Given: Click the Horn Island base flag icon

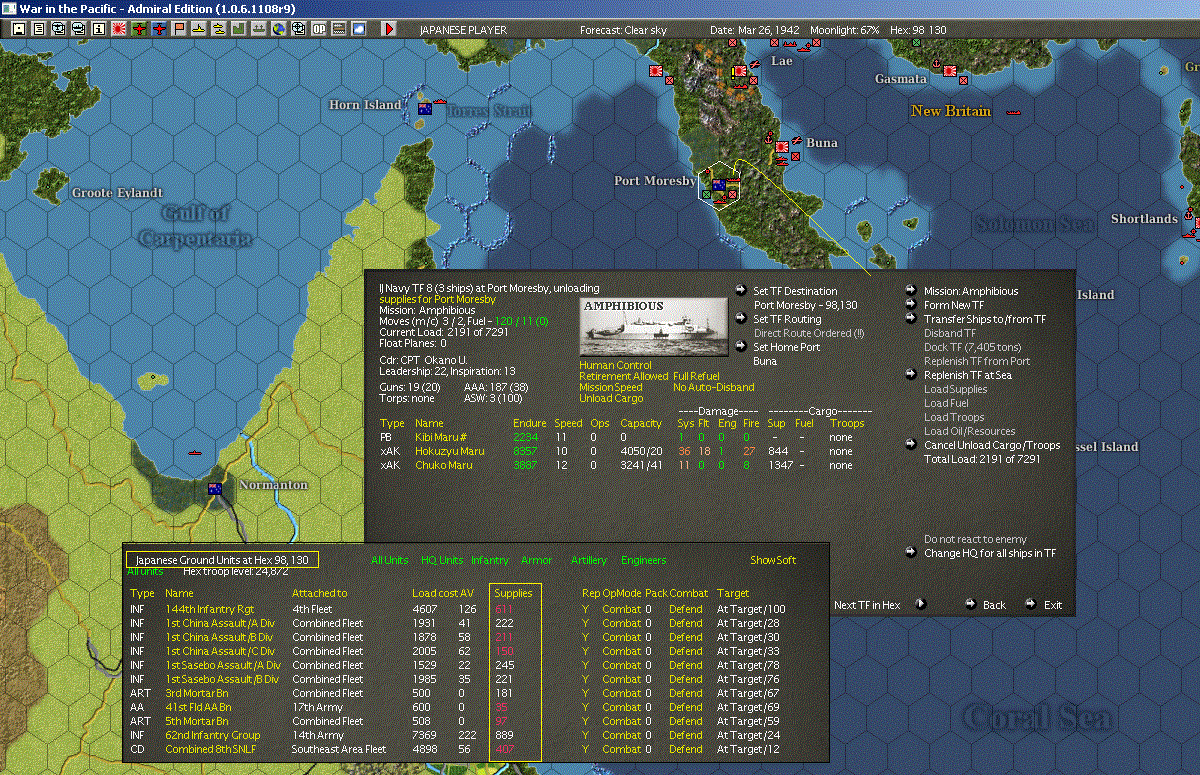Looking at the screenshot, I should click(424, 108).
